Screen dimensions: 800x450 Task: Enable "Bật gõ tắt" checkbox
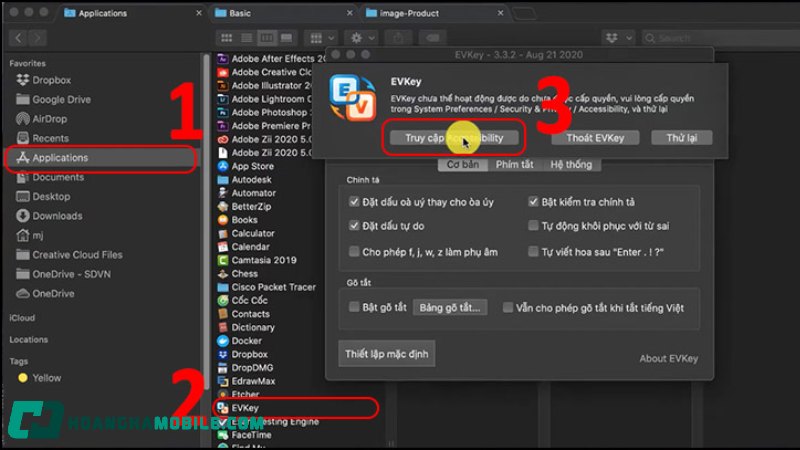[x=355, y=308]
